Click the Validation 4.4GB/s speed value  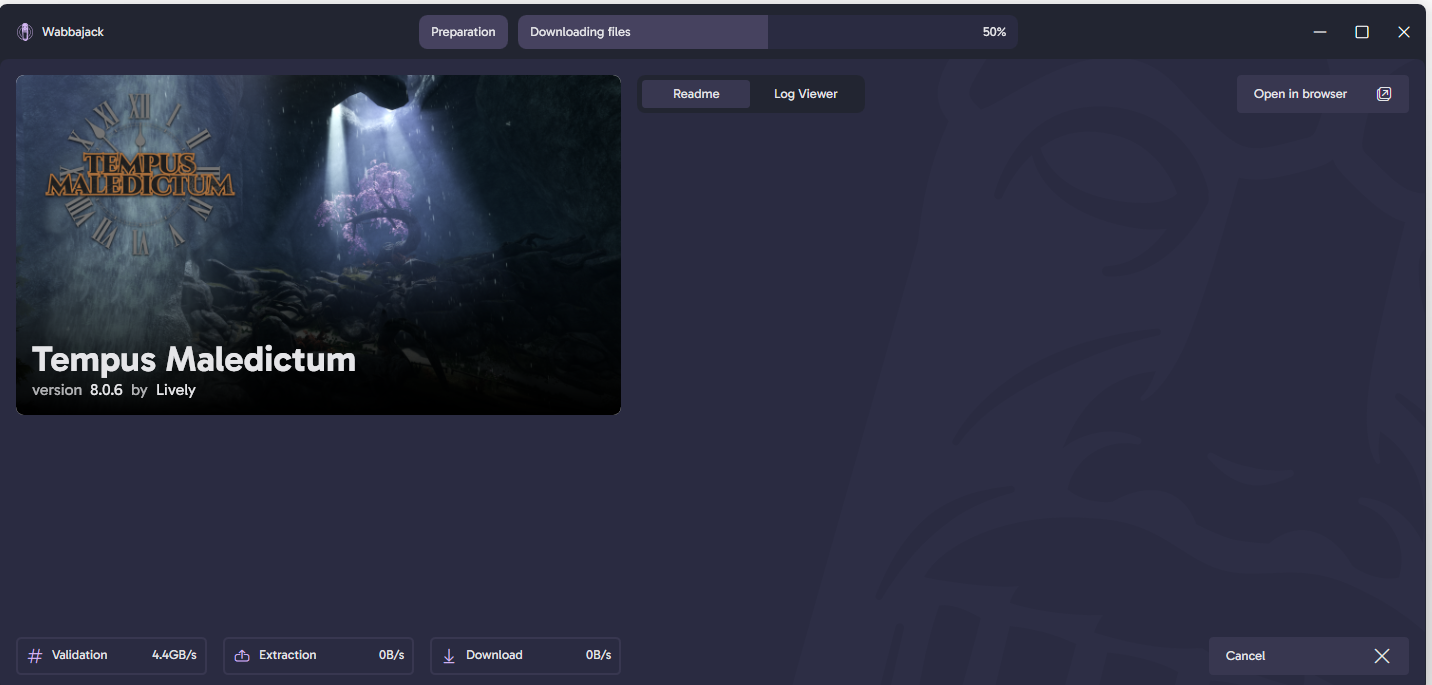[x=174, y=655]
